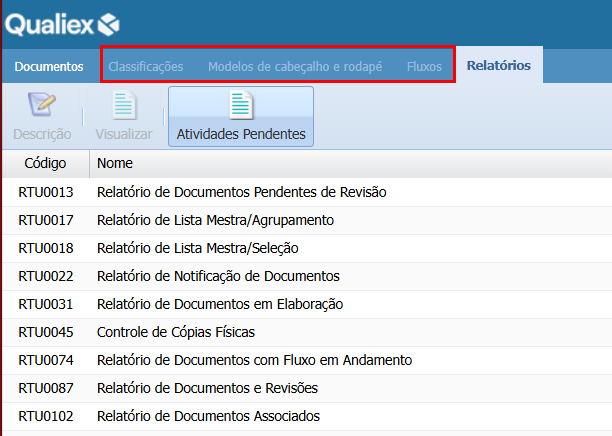Select Relatório de Documentos Pendentes de Revisão
Image resolution: width=612 pixels, height=436 pixels.
click(x=241, y=192)
